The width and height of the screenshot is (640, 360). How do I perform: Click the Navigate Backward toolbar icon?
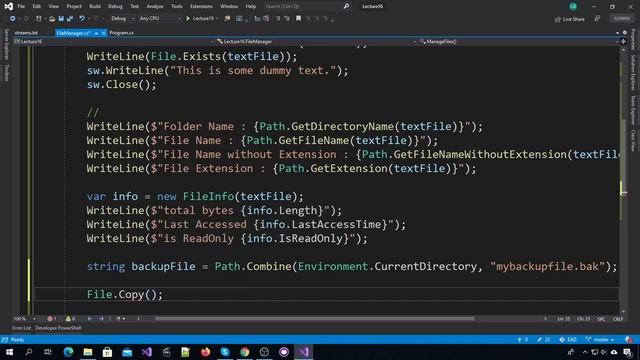pos(13,18)
